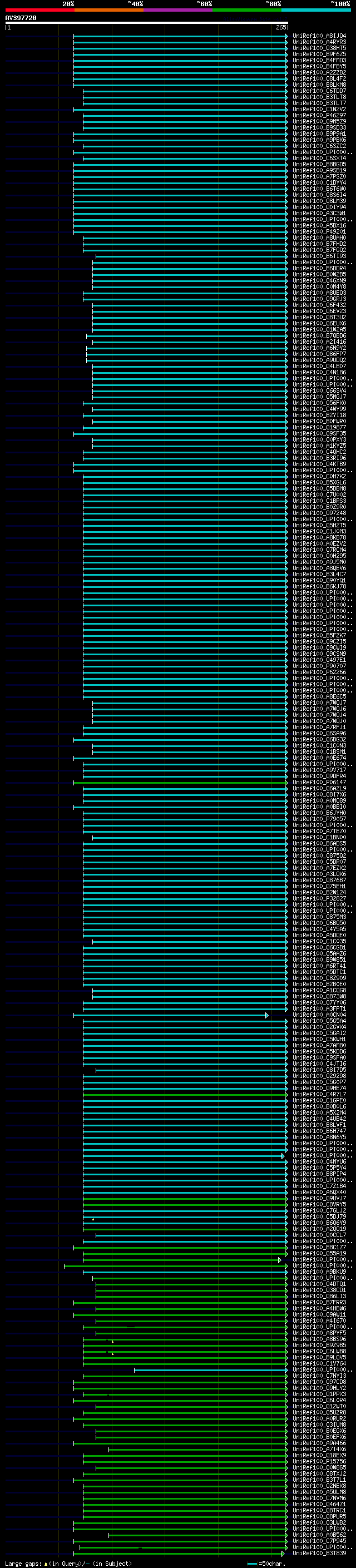The height and width of the screenshot is (1568, 356).
Task: Select hit label UniRef100_C5GAI2
Action: (x=319, y=1033)
